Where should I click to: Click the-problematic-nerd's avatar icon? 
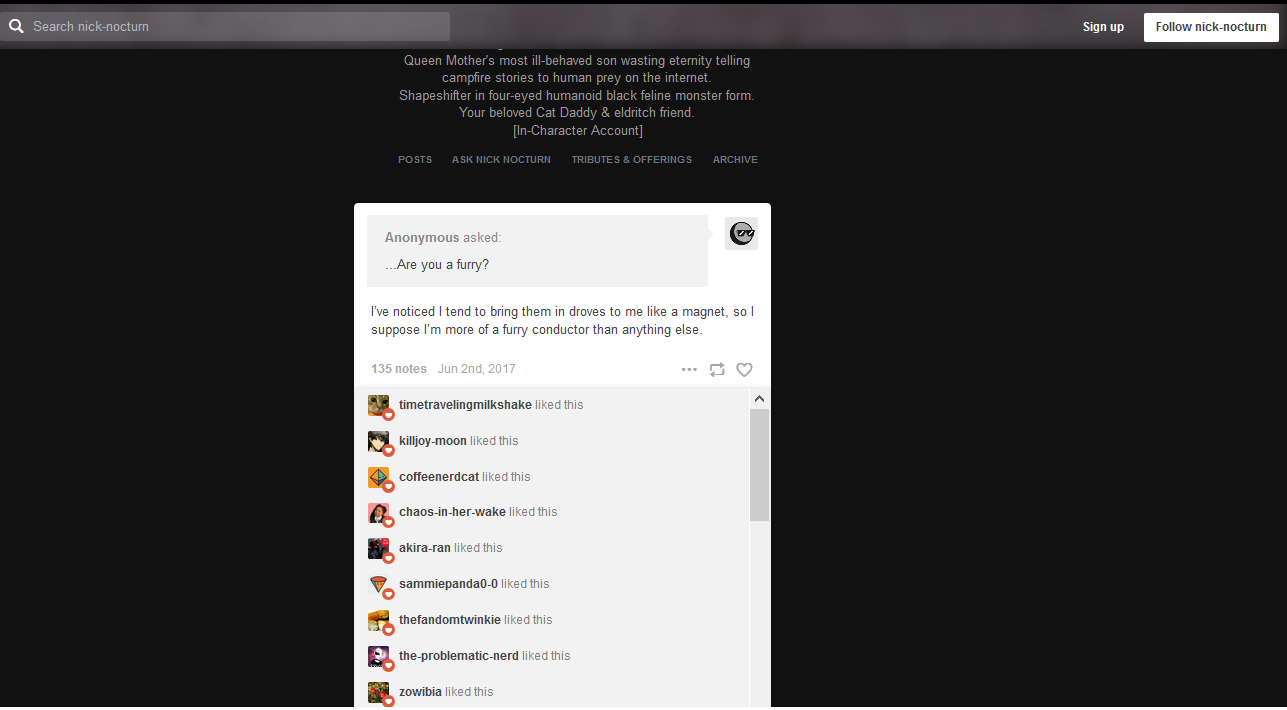click(378, 656)
